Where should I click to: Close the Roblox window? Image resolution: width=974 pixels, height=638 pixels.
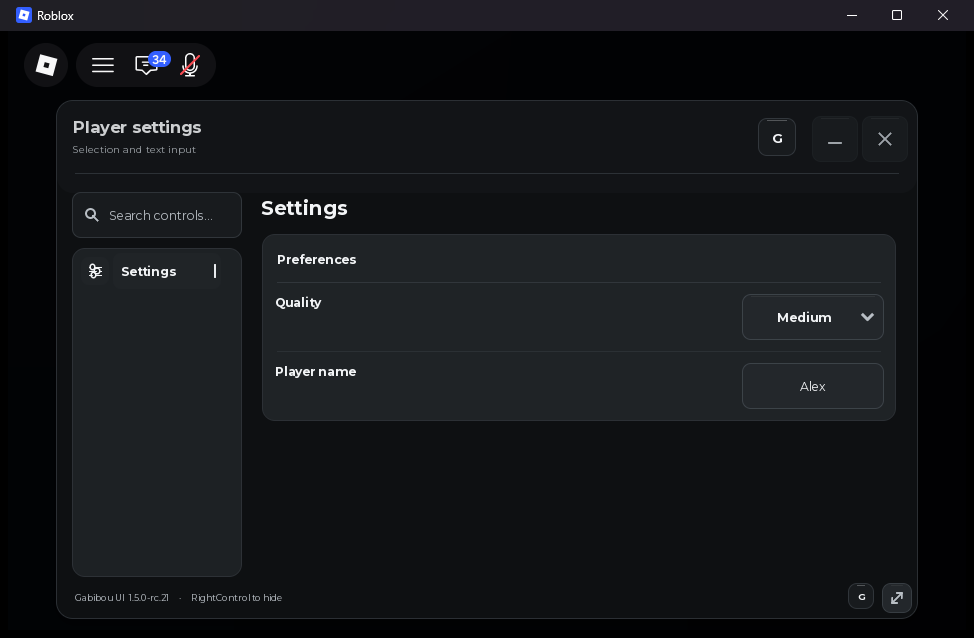[x=942, y=15]
